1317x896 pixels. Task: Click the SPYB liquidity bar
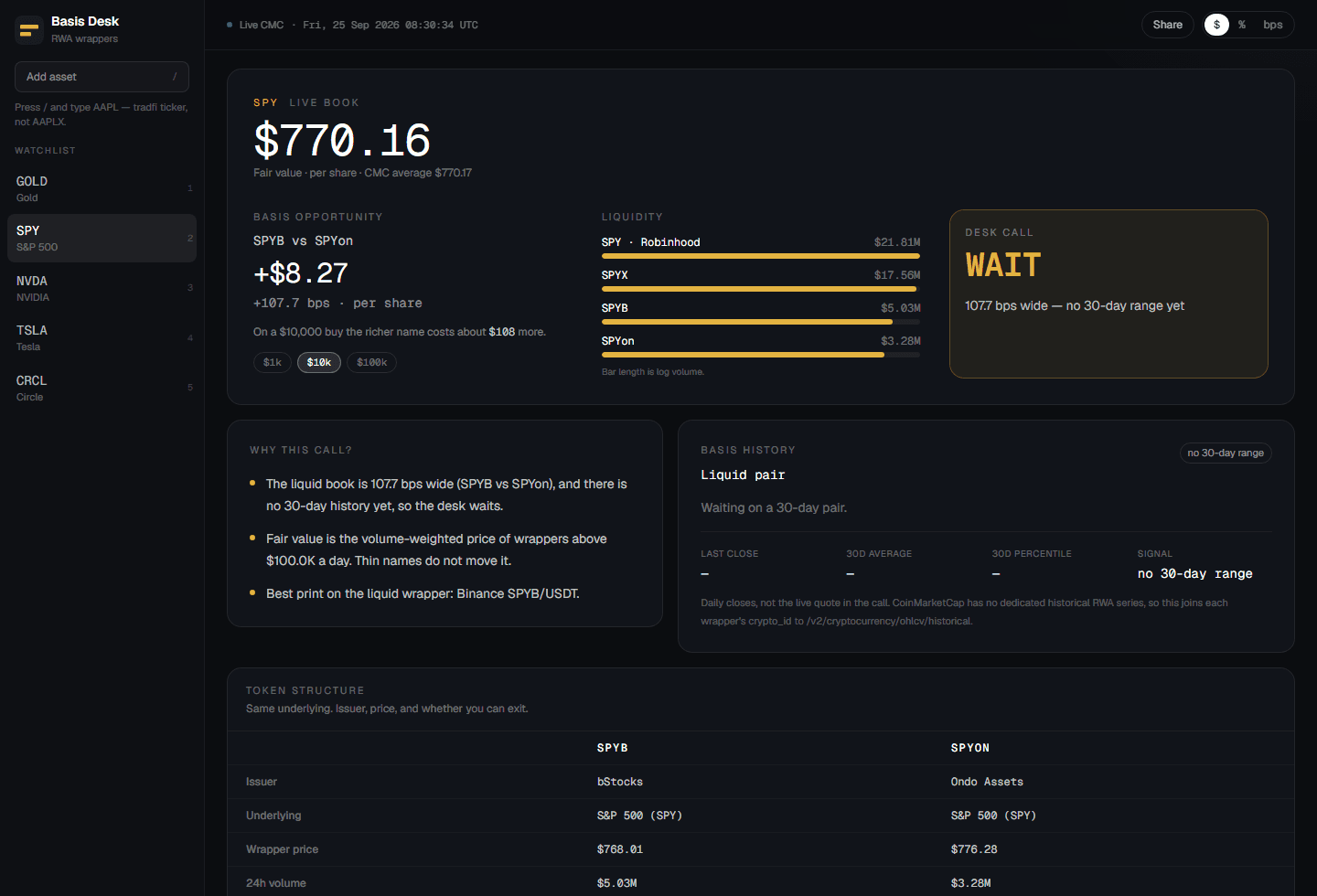pyautogui.click(x=761, y=322)
